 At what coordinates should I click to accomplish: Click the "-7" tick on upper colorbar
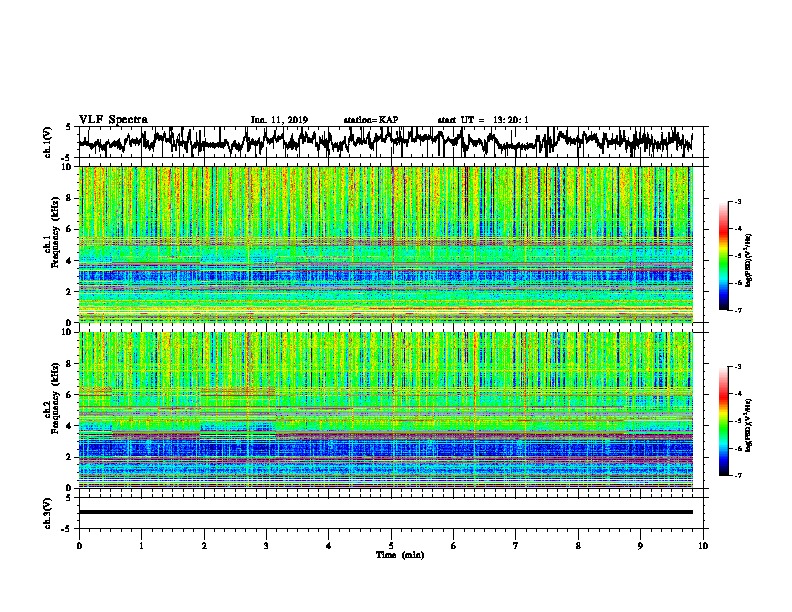(x=737, y=310)
